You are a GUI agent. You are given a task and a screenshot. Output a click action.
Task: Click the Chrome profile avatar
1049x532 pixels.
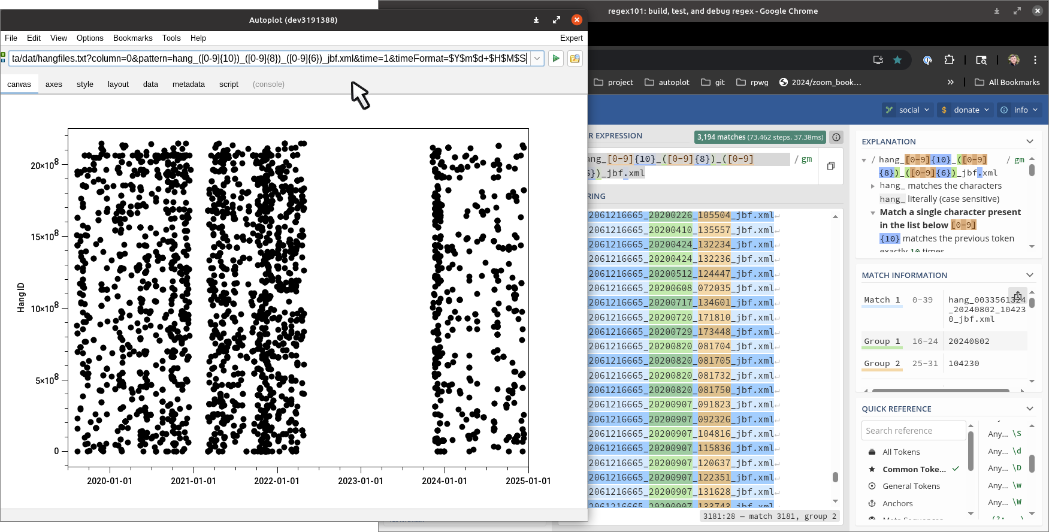[x=1014, y=59]
